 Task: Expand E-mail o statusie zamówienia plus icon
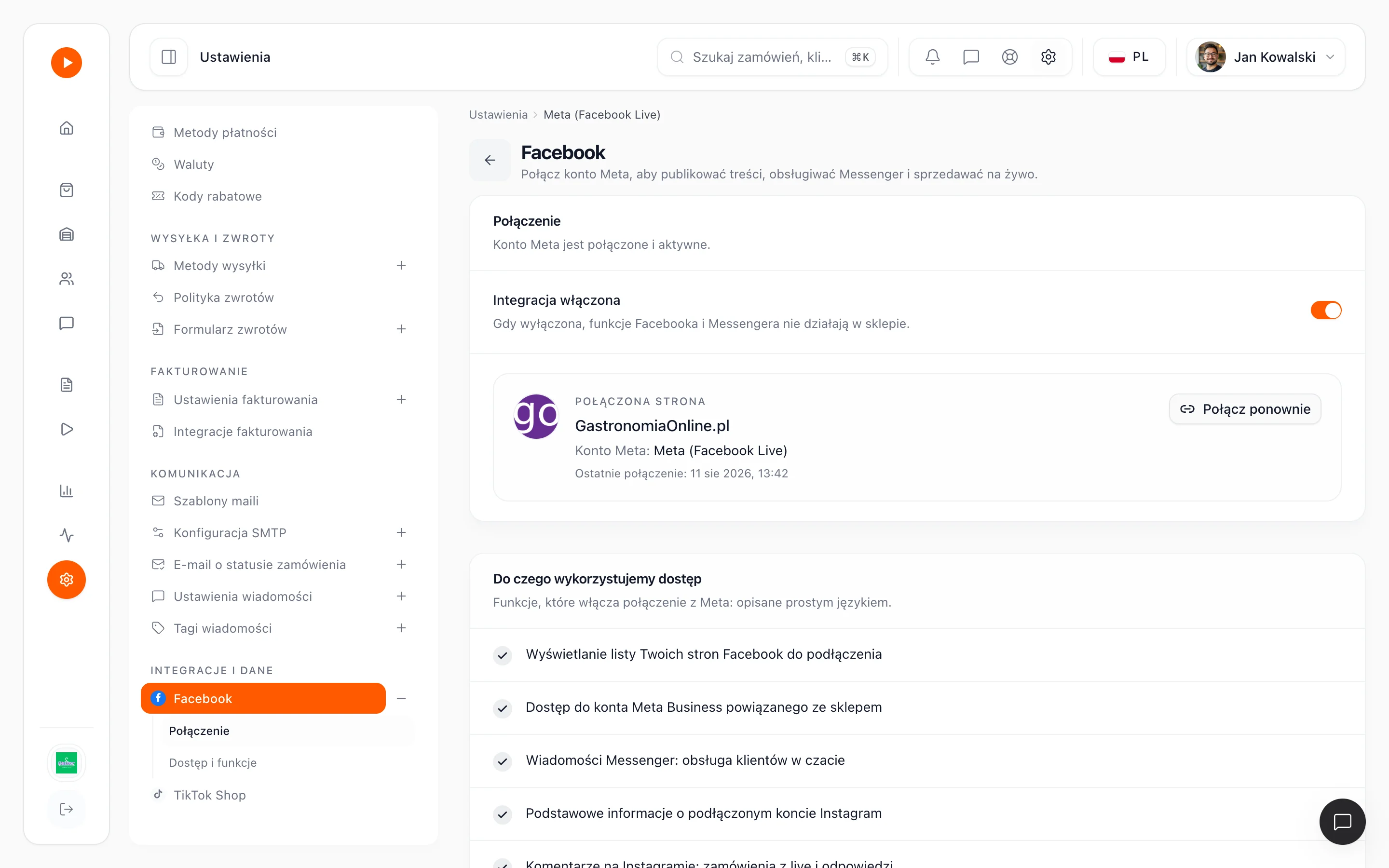(401, 564)
